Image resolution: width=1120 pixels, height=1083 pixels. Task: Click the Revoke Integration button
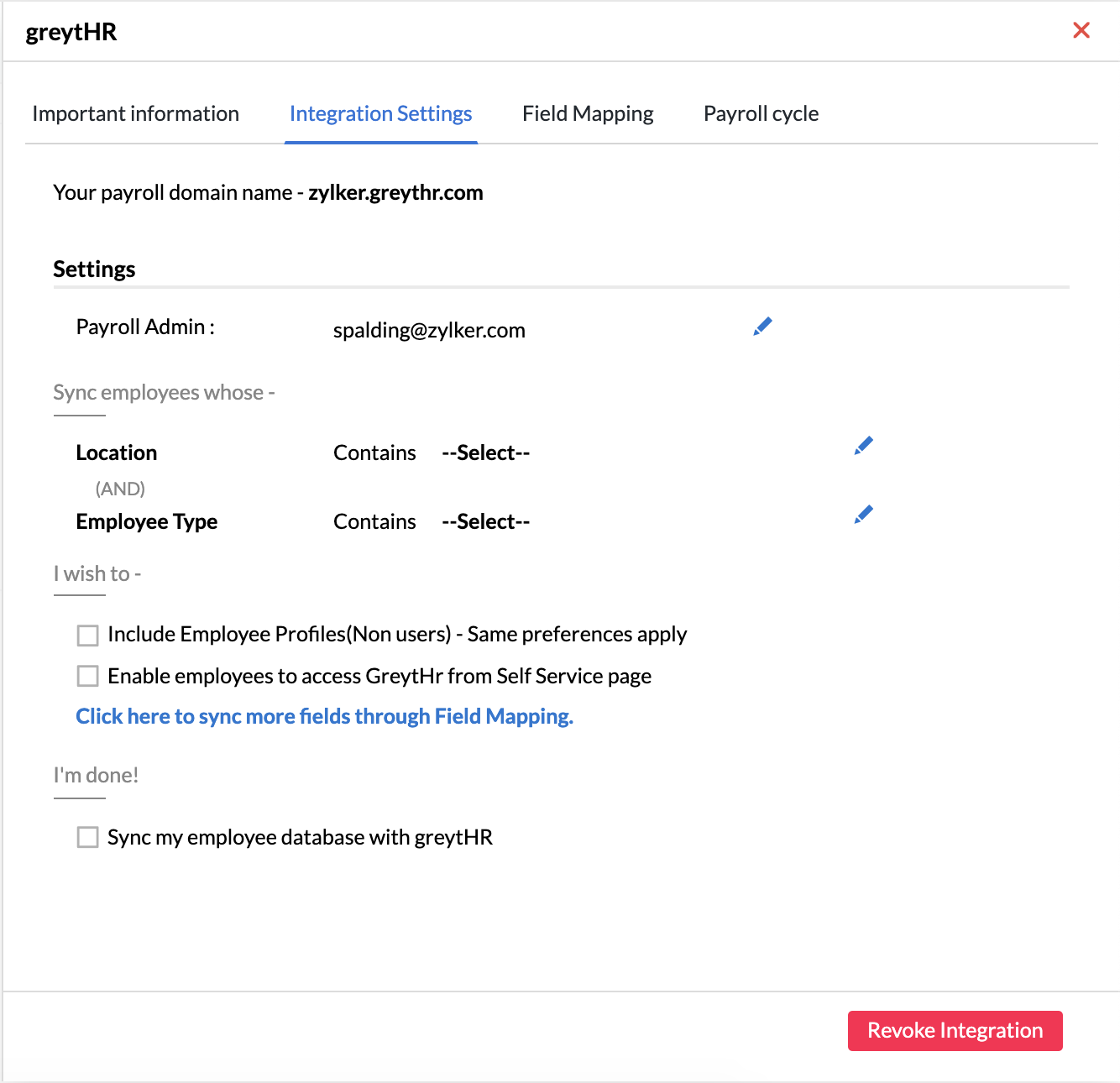(955, 1031)
